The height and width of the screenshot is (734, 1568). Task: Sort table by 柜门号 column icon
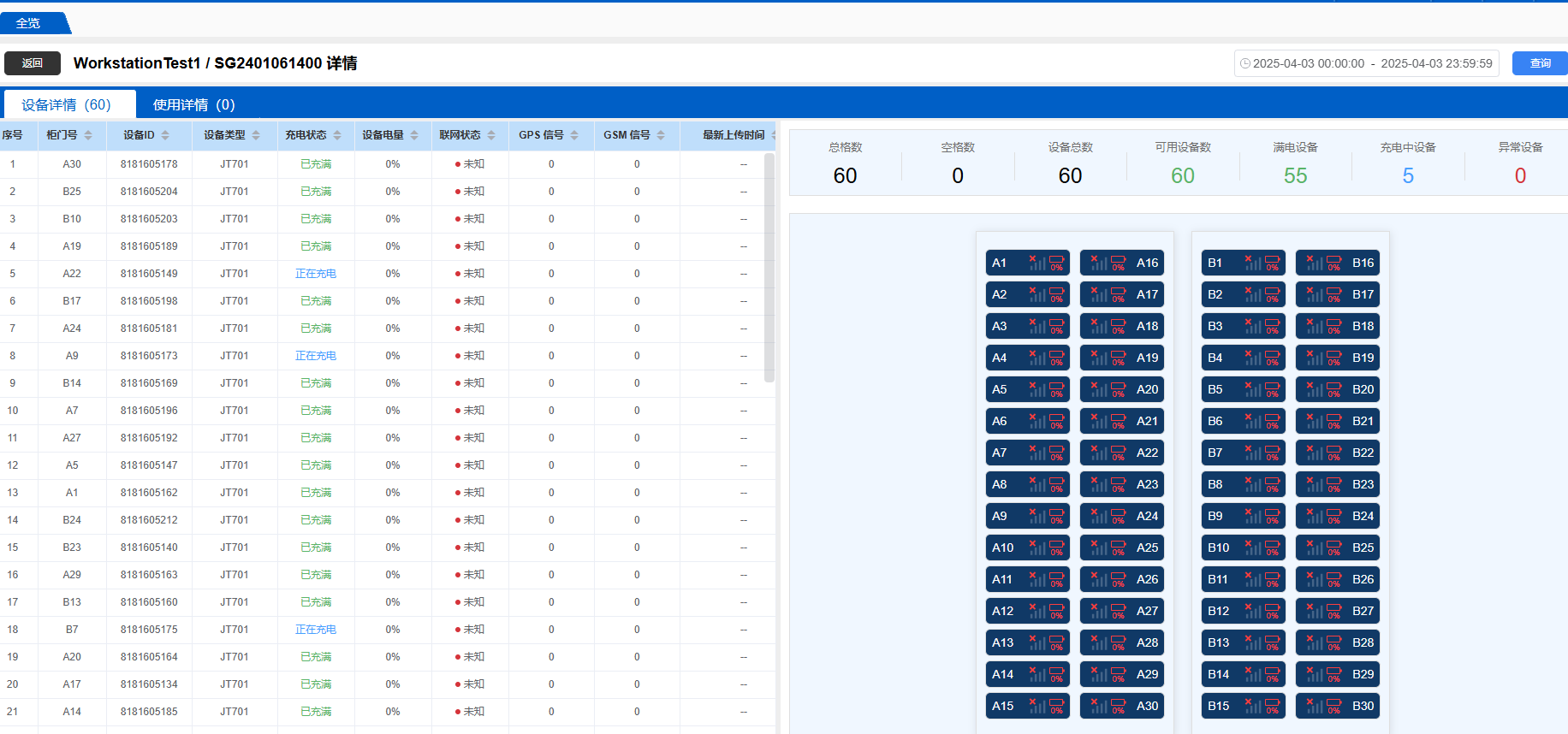88,135
